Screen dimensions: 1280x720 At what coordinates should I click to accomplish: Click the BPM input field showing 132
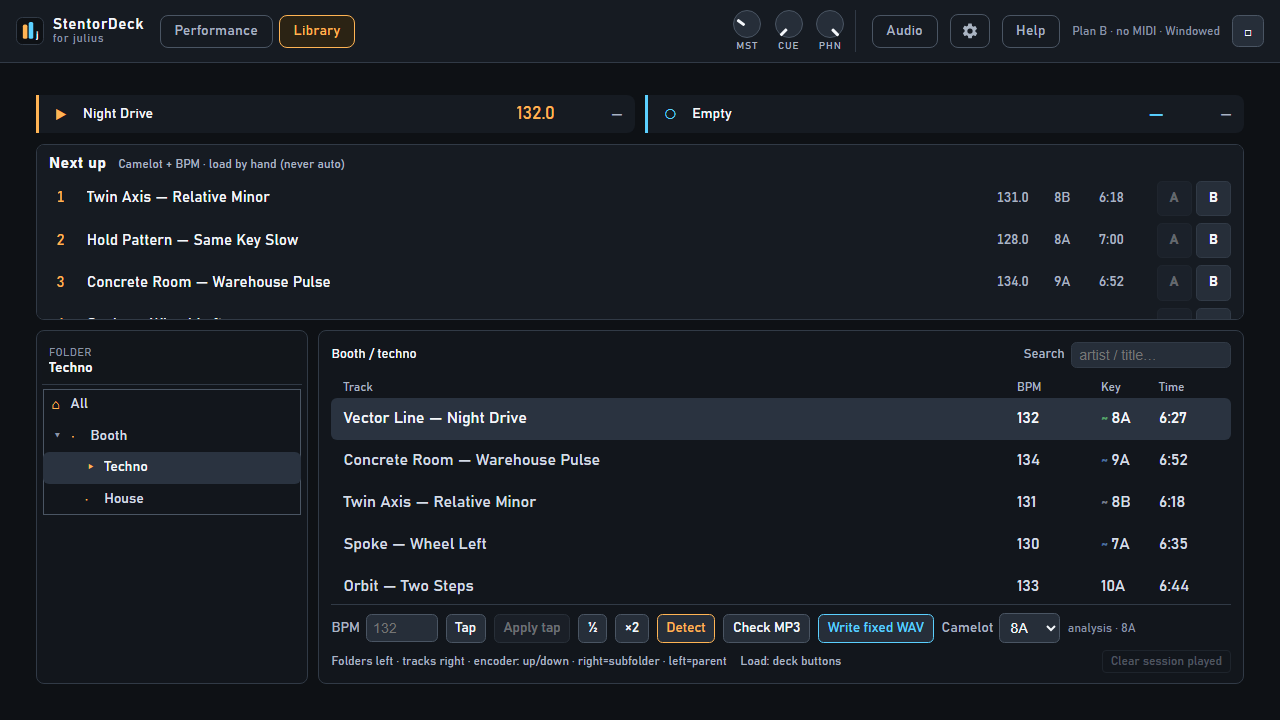coord(402,628)
